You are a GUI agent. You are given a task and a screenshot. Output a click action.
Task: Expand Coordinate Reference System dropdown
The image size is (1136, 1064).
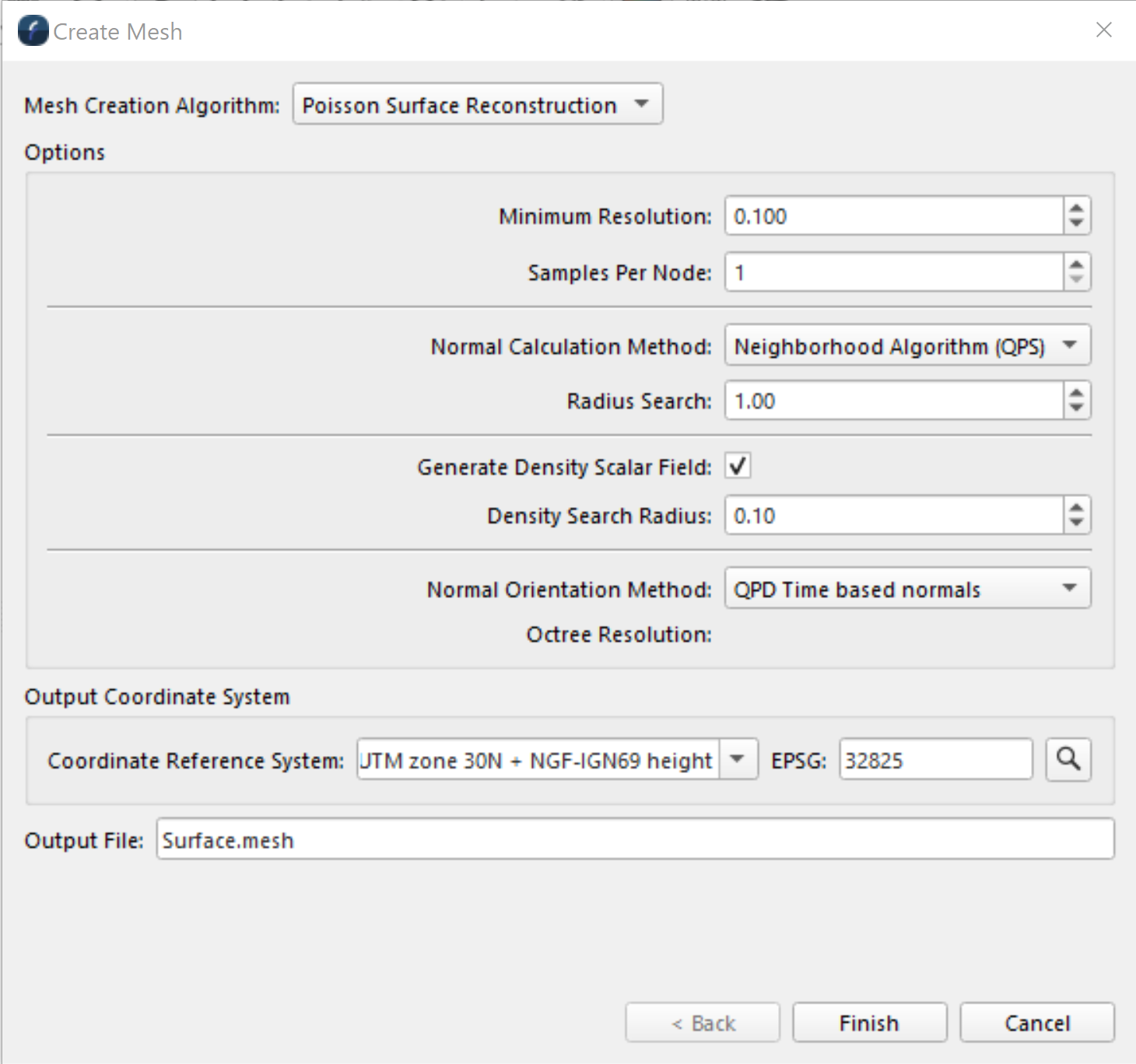pyautogui.click(x=738, y=759)
